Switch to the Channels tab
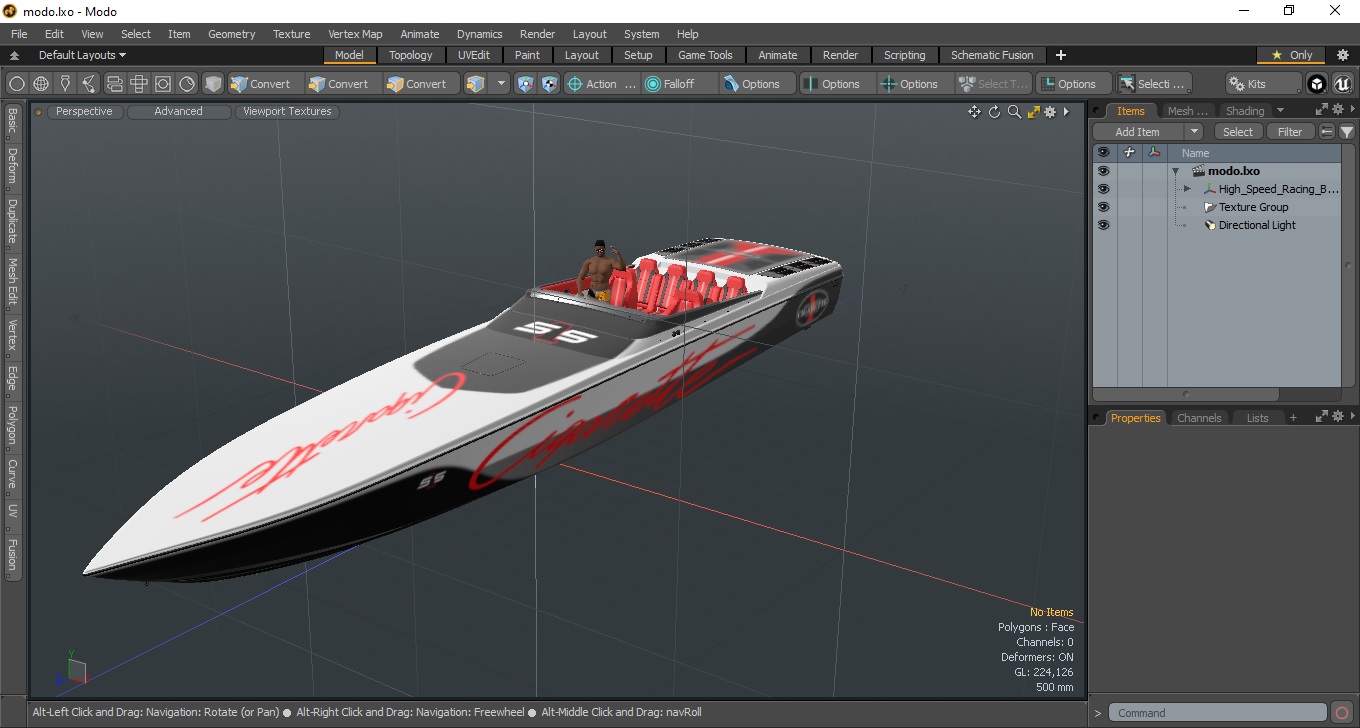The height and width of the screenshot is (728, 1360). pos(1199,418)
